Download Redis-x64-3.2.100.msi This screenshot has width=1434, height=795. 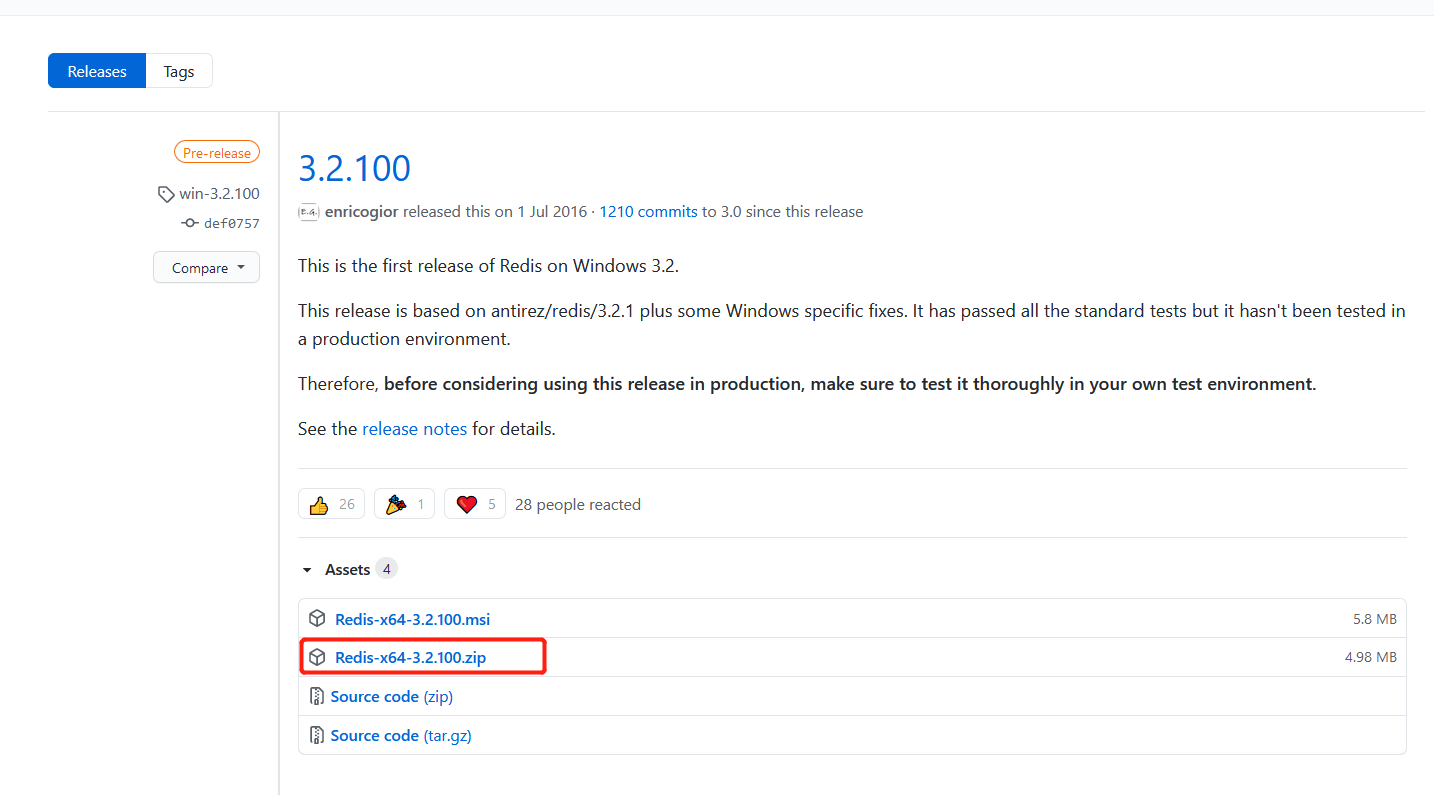412,619
